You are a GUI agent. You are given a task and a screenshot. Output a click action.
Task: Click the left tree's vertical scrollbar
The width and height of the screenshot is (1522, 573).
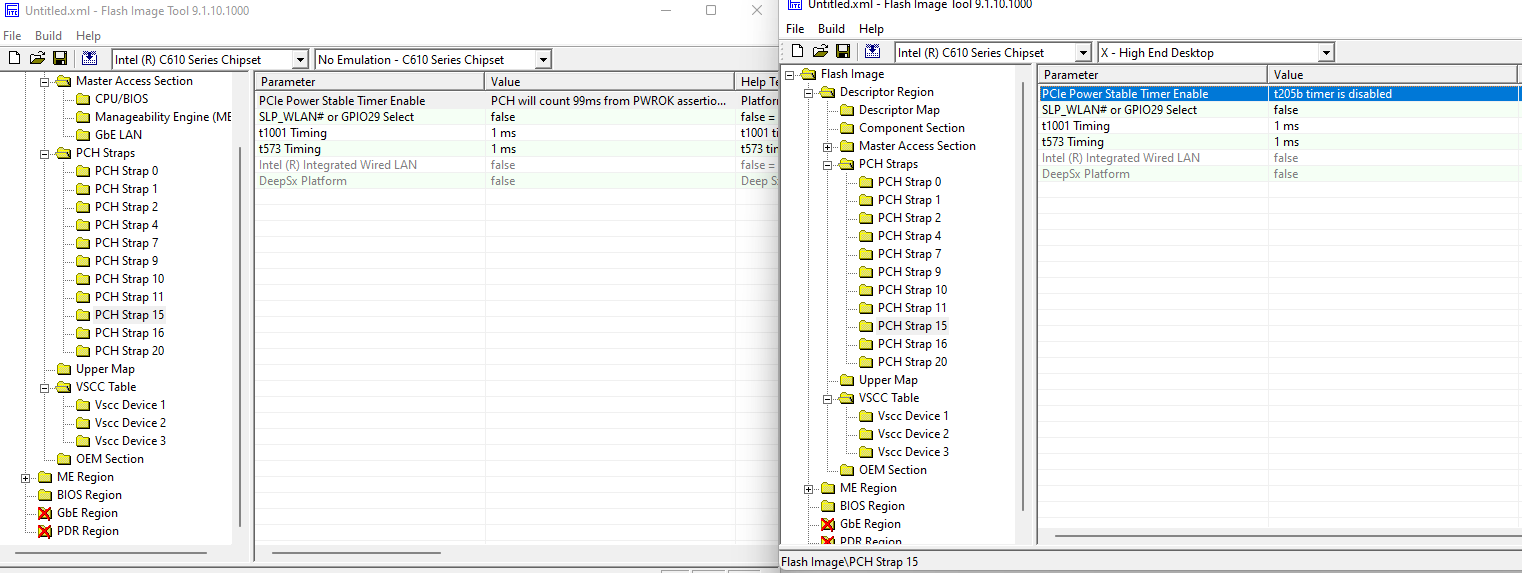point(239,335)
